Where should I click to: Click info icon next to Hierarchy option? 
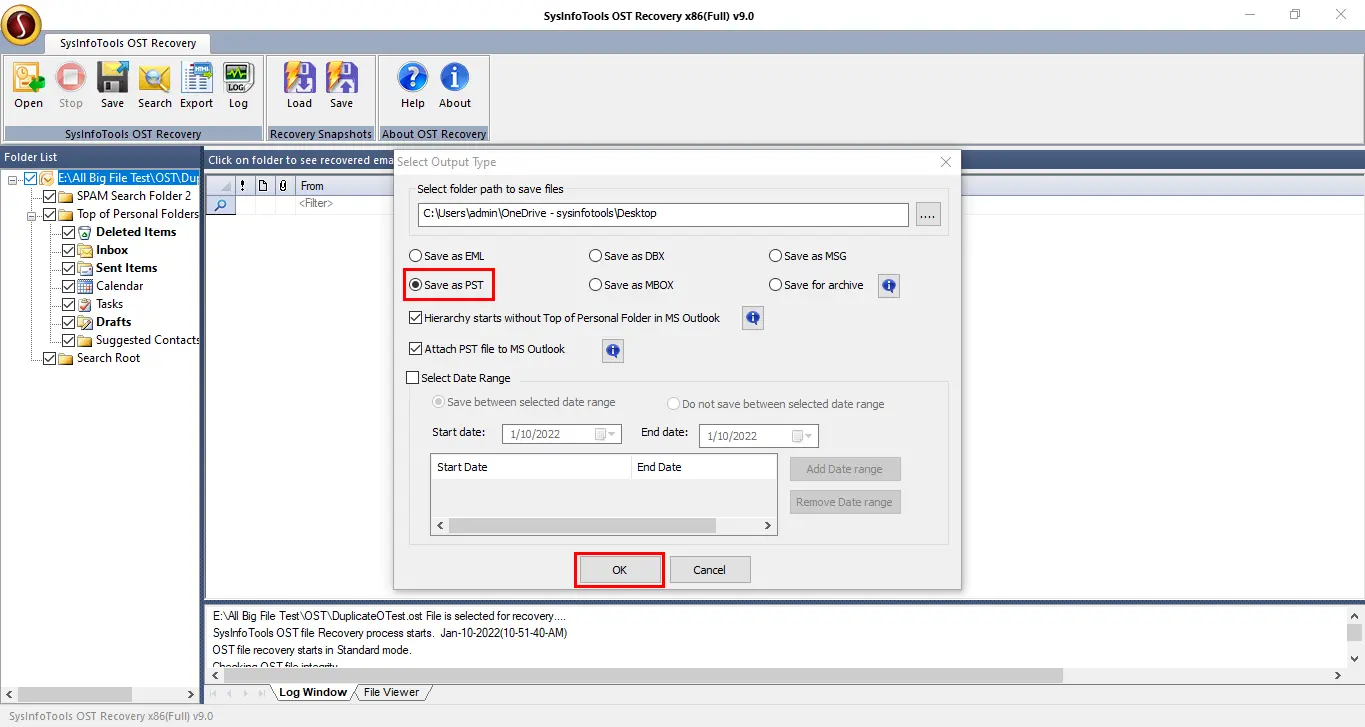coord(753,318)
